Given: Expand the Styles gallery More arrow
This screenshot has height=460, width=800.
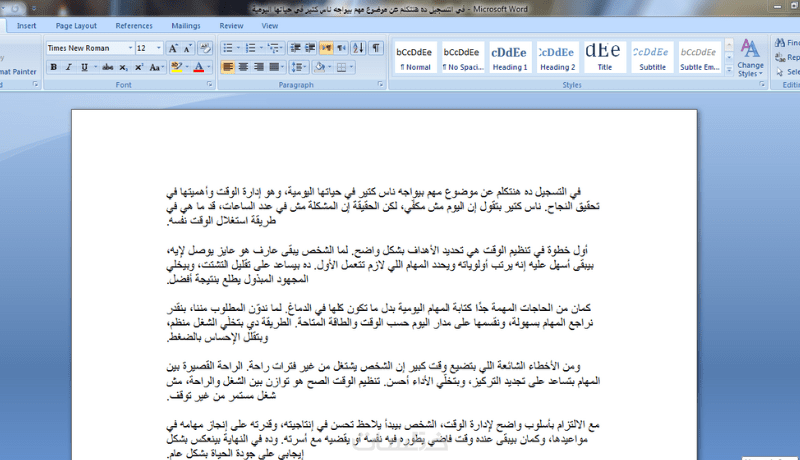Looking at the screenshot, I should [729, 70].
